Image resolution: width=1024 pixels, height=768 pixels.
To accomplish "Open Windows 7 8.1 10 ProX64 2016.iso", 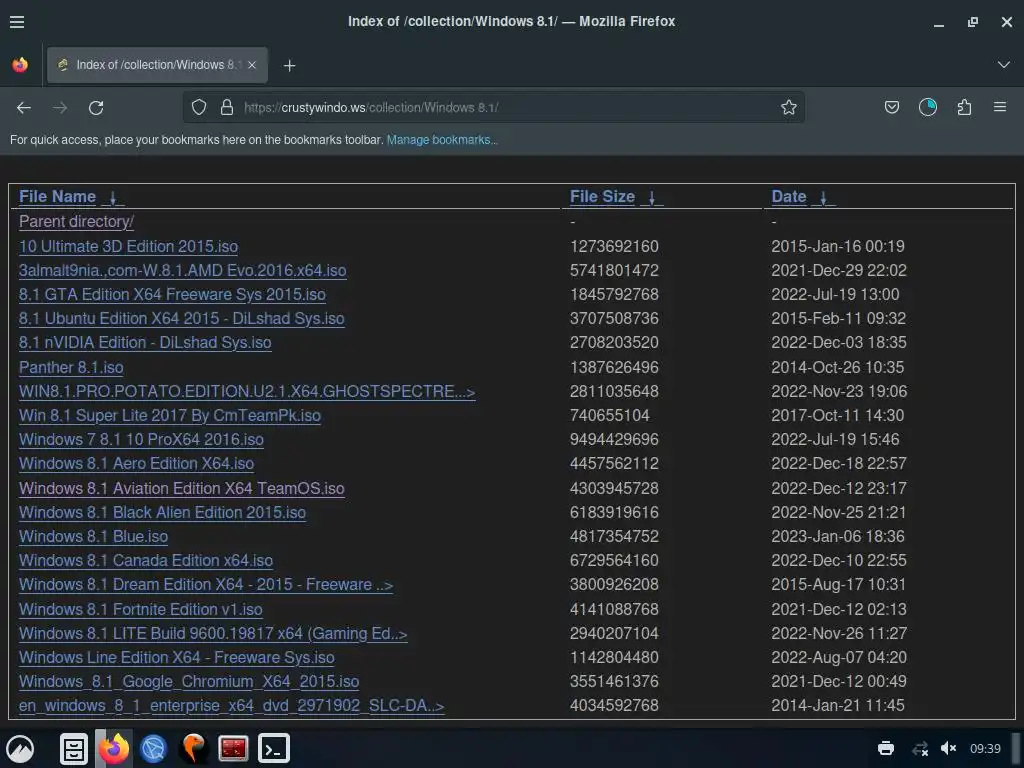I will pyautogui.click(x=142, y=440).
